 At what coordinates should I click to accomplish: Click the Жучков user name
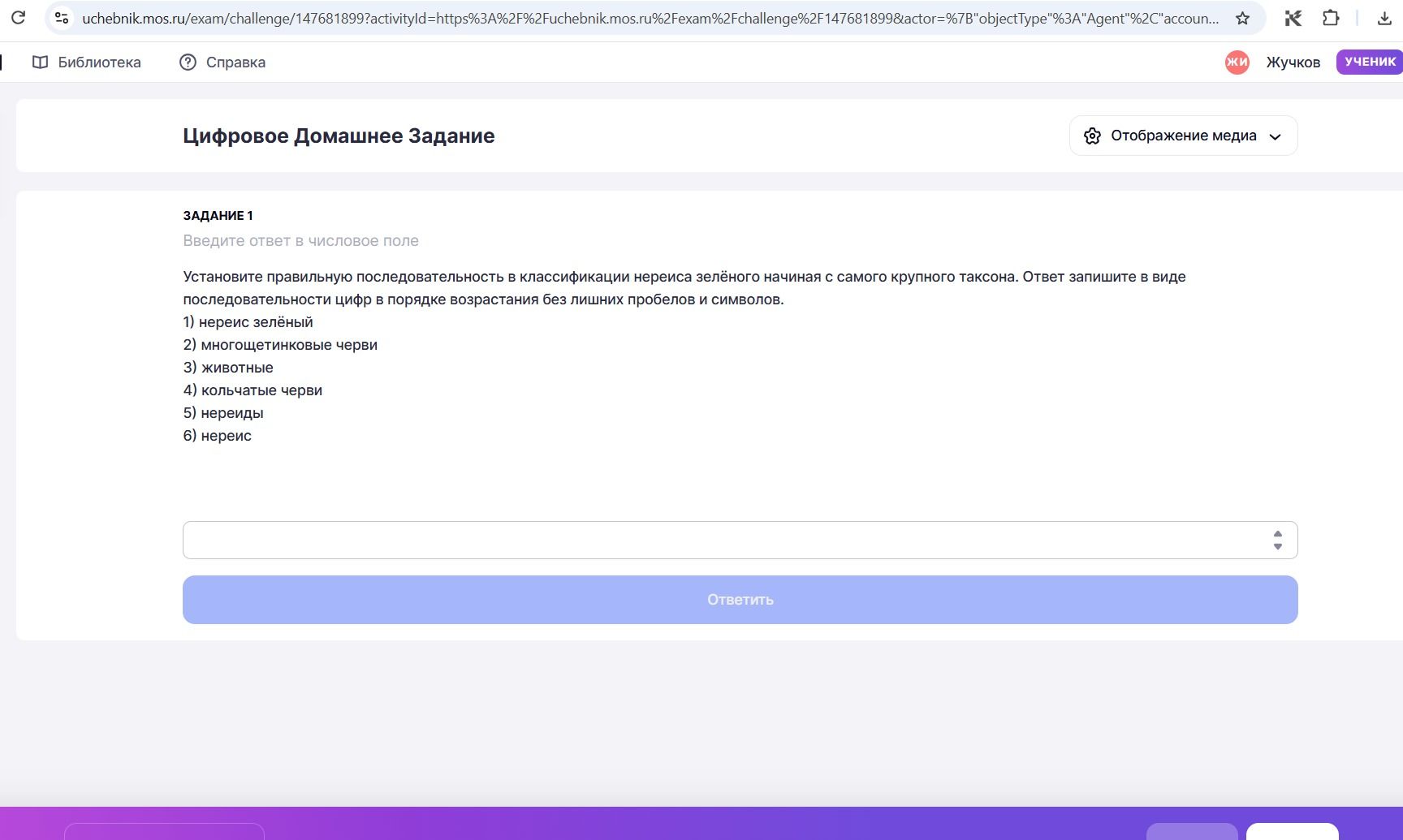(x=1293, y=62)
